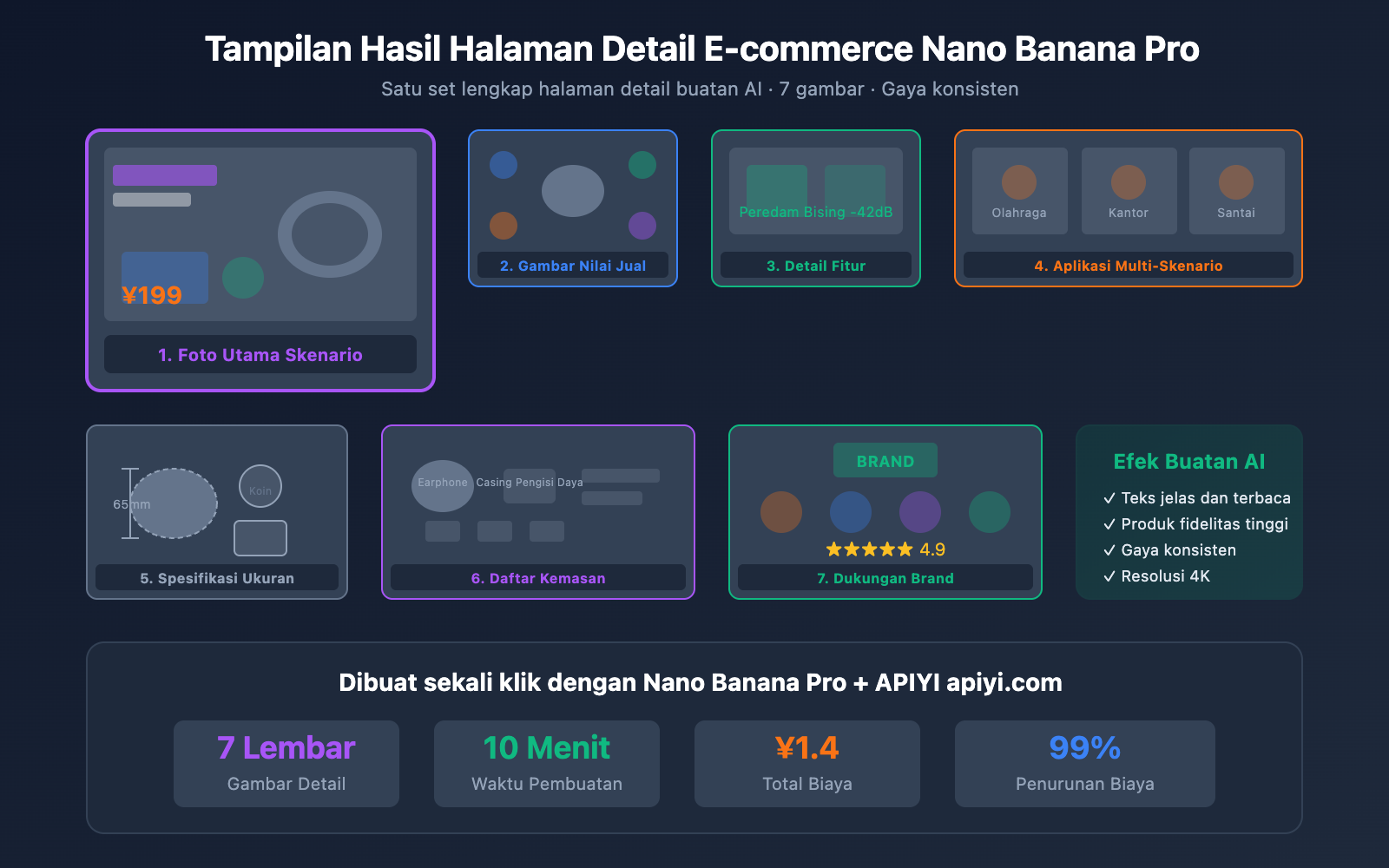The height and width of the screenshot is (868, 1389).
Task: Expand the '3. Detail Fitur' card
Action: click(x=815, y=266)
